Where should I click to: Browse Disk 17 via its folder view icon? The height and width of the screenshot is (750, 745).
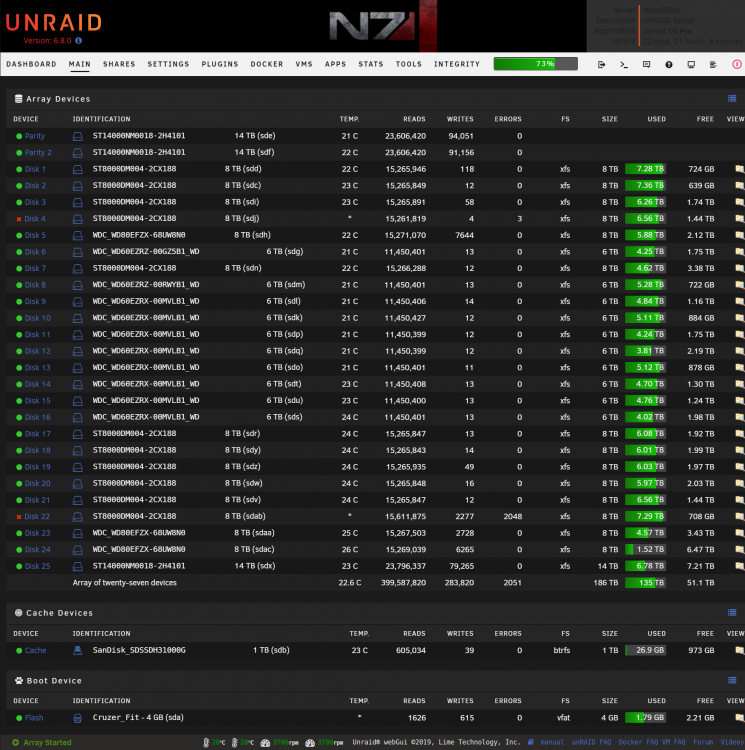(739, 434)
